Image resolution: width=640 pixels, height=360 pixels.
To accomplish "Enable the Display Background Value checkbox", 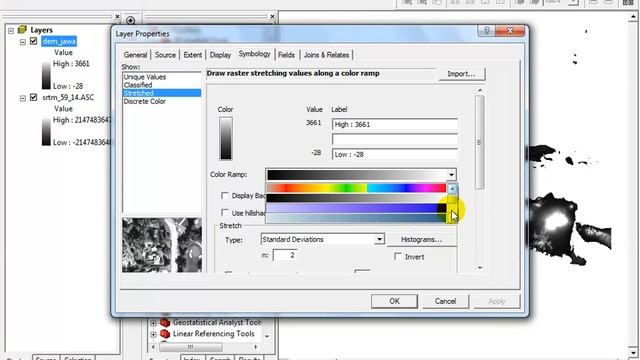I will 224,196.
